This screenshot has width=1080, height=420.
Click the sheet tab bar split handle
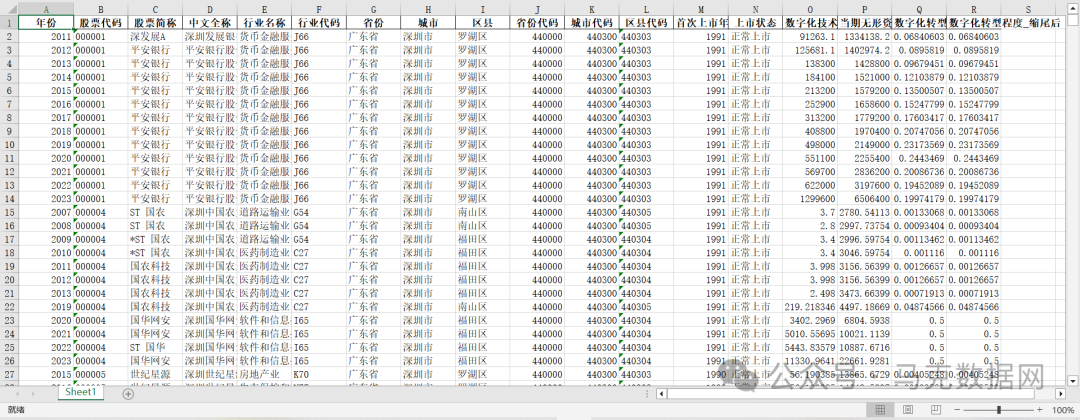pyautogui.click(x=649, y=394)
